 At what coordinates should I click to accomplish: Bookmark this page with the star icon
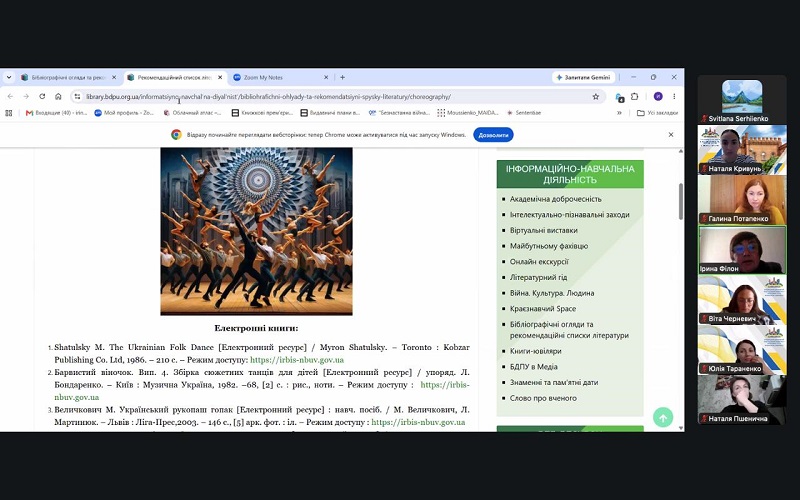[x=595, y=96]
